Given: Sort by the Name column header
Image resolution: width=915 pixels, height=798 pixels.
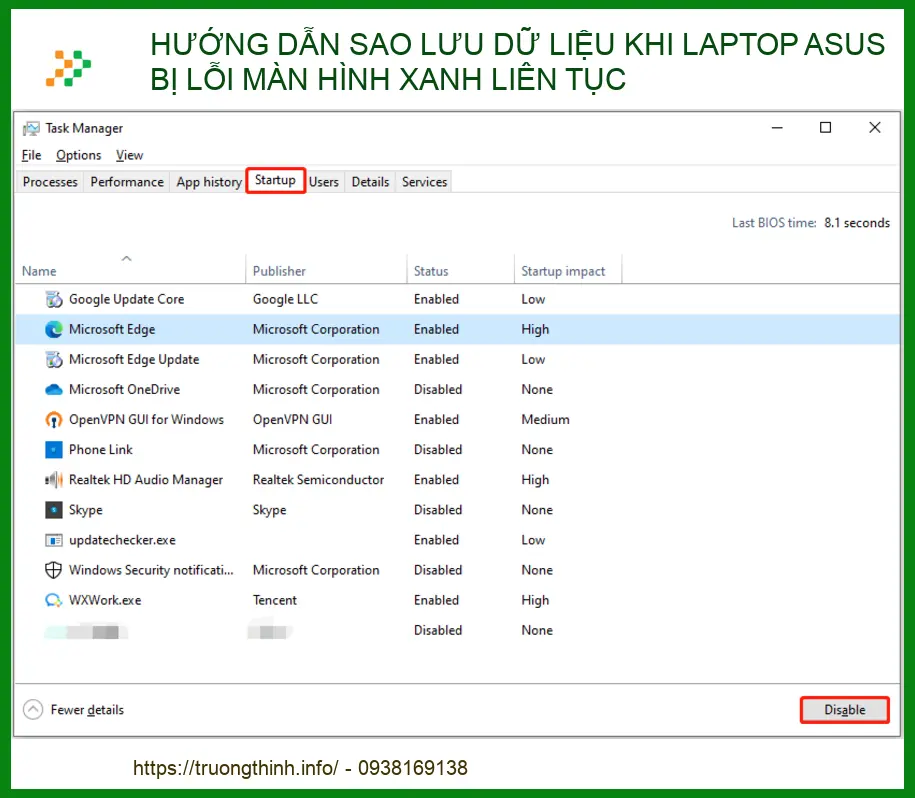Looking at the screenshot, I should tap(39, 271).
